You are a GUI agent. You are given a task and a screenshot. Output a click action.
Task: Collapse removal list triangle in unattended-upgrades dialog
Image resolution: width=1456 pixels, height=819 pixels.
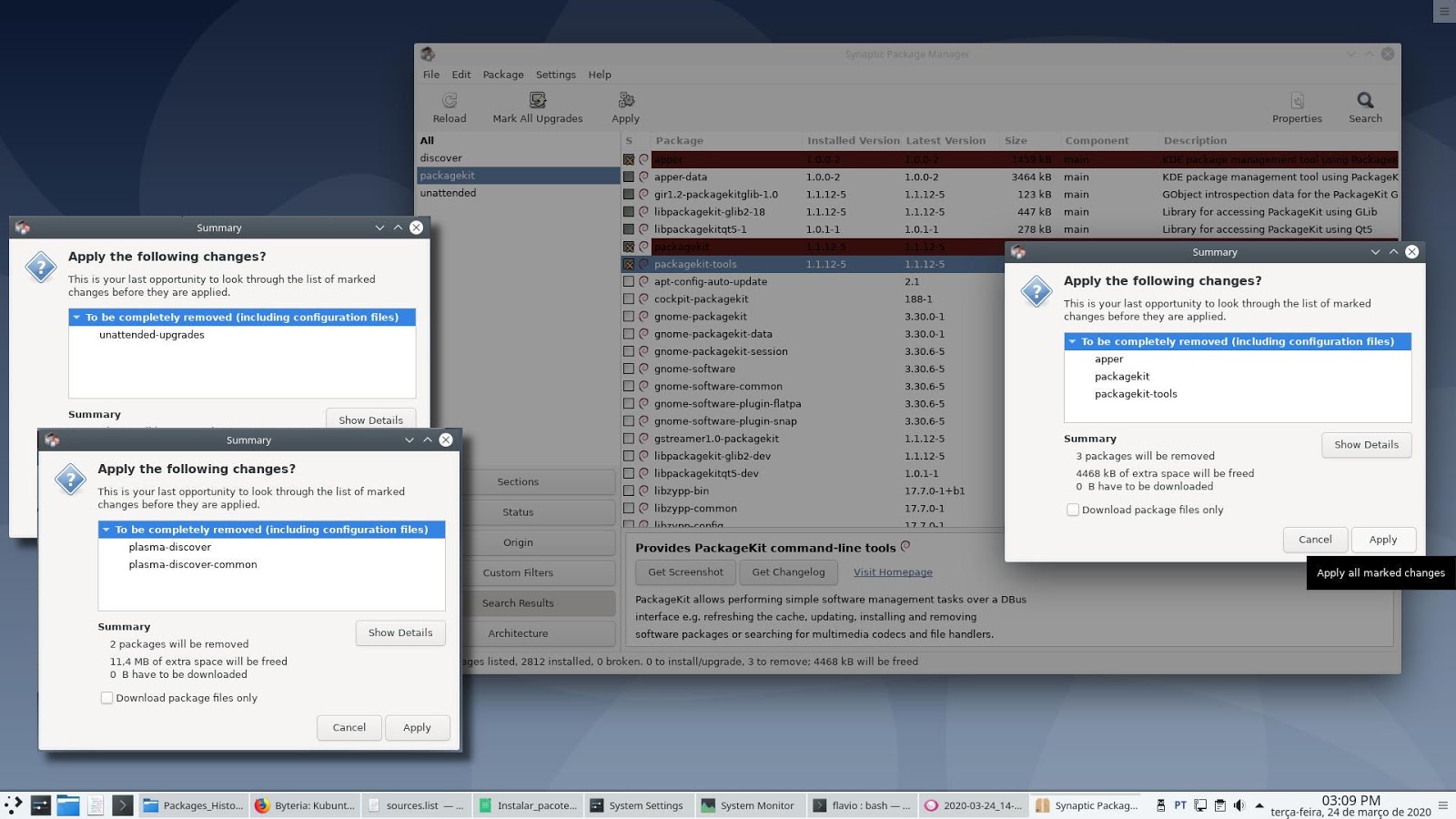click(76, 318)
